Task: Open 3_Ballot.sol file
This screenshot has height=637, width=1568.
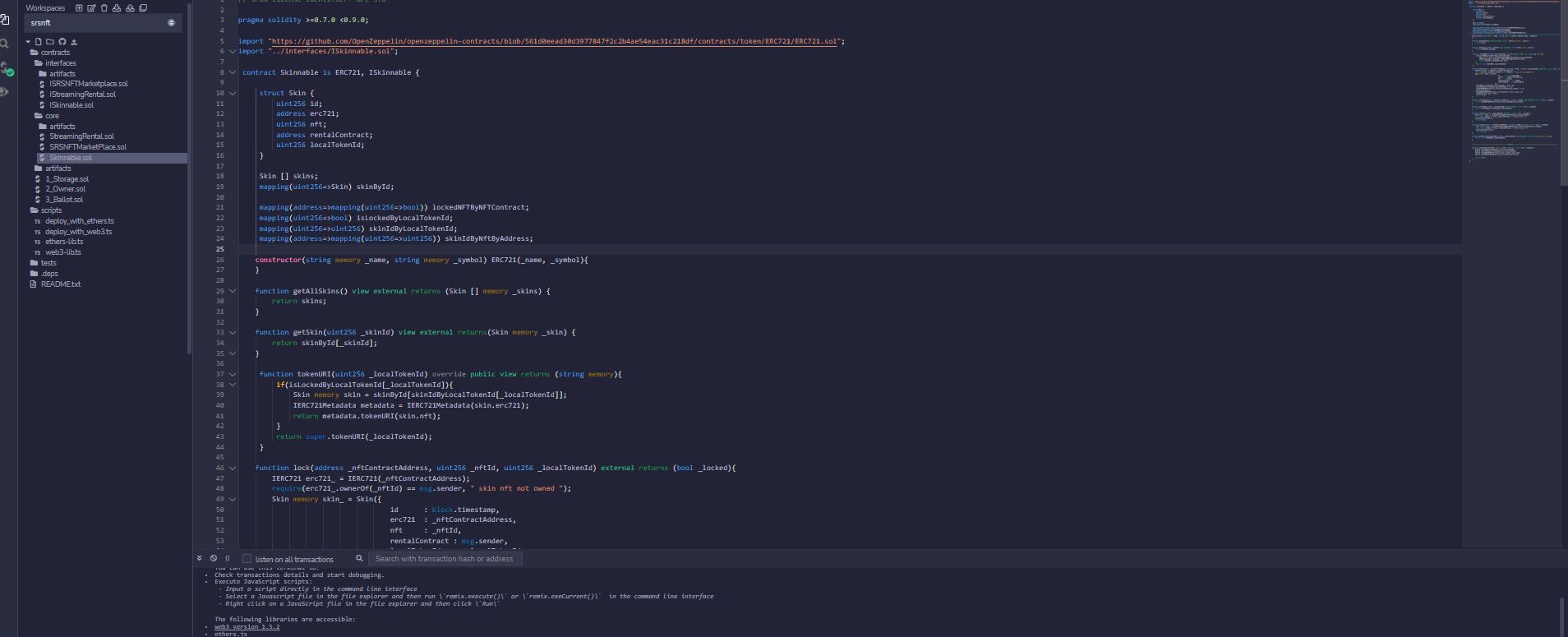Action: (x=64, y=200)
